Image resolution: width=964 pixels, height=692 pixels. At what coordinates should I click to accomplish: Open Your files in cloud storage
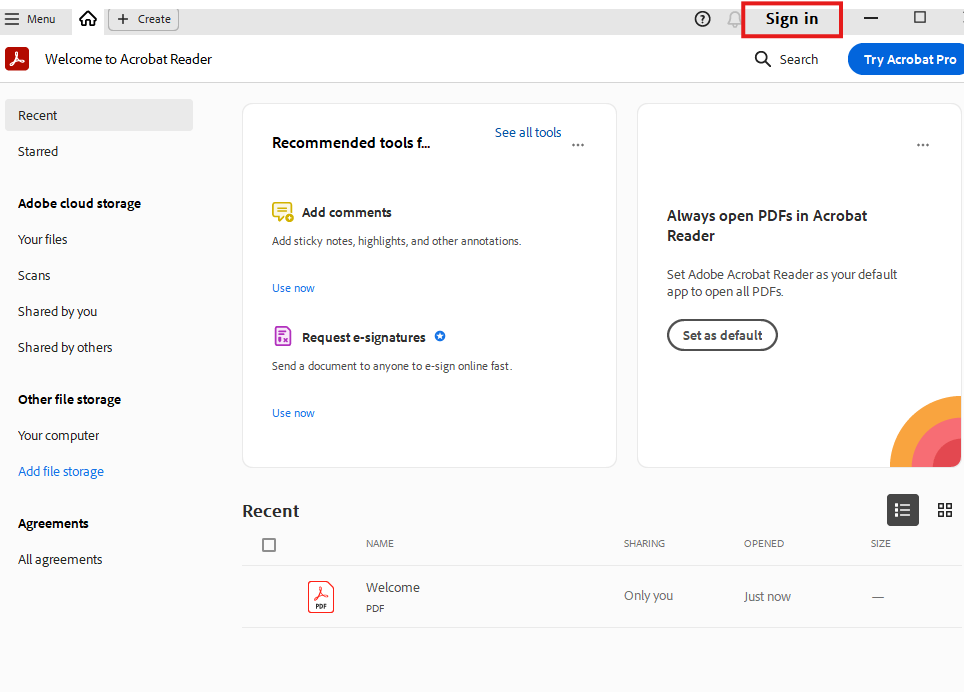[42, 239]
